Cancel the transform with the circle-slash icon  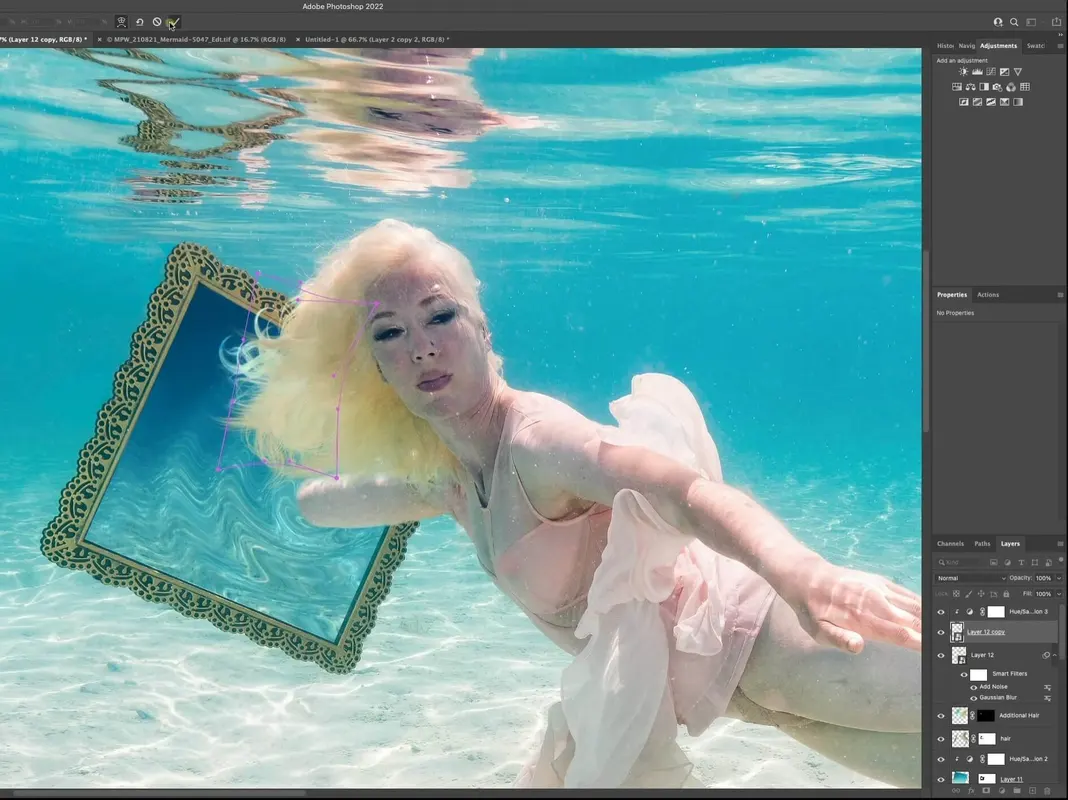pyautogui.click(x=157, y=22)
